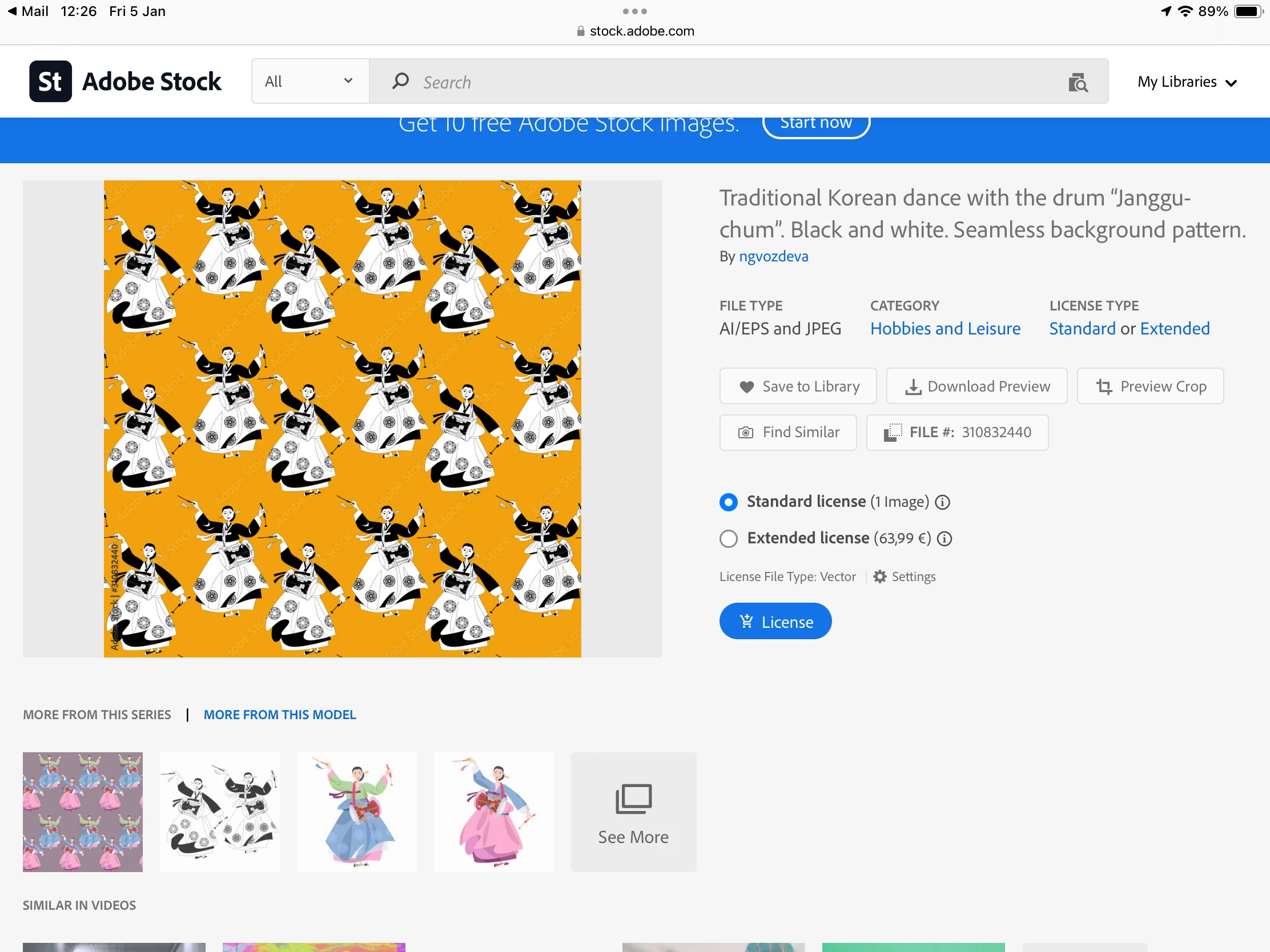
Task: Click info icon beside Extended license
Action: pos(945,539)
